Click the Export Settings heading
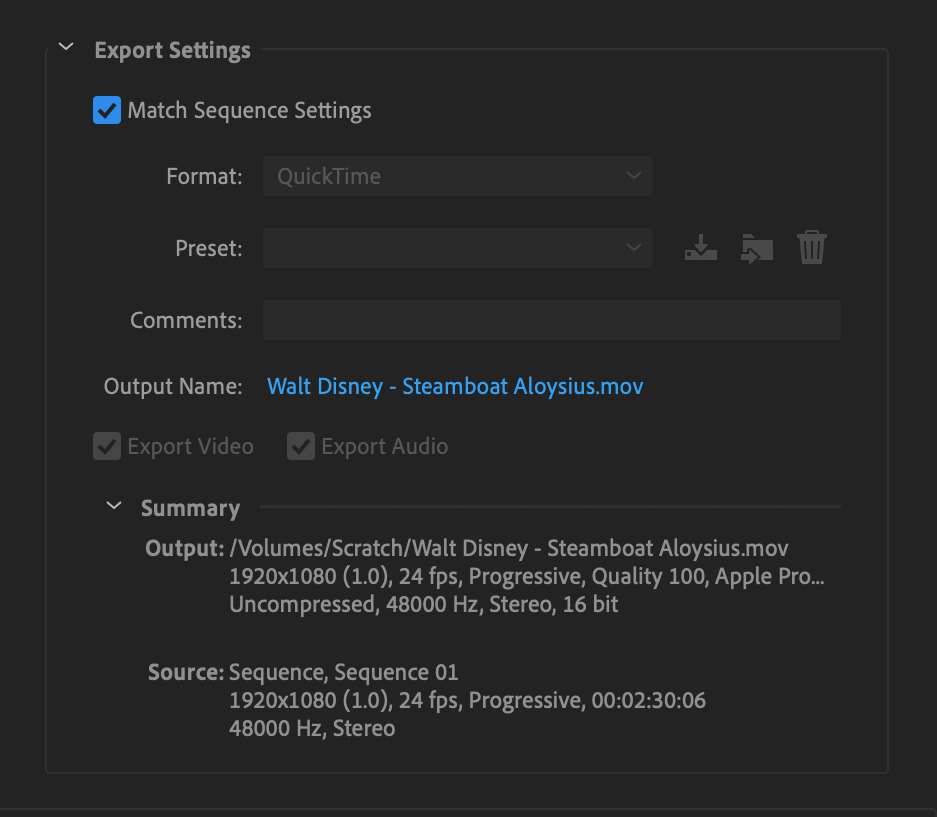 (172, 50)
